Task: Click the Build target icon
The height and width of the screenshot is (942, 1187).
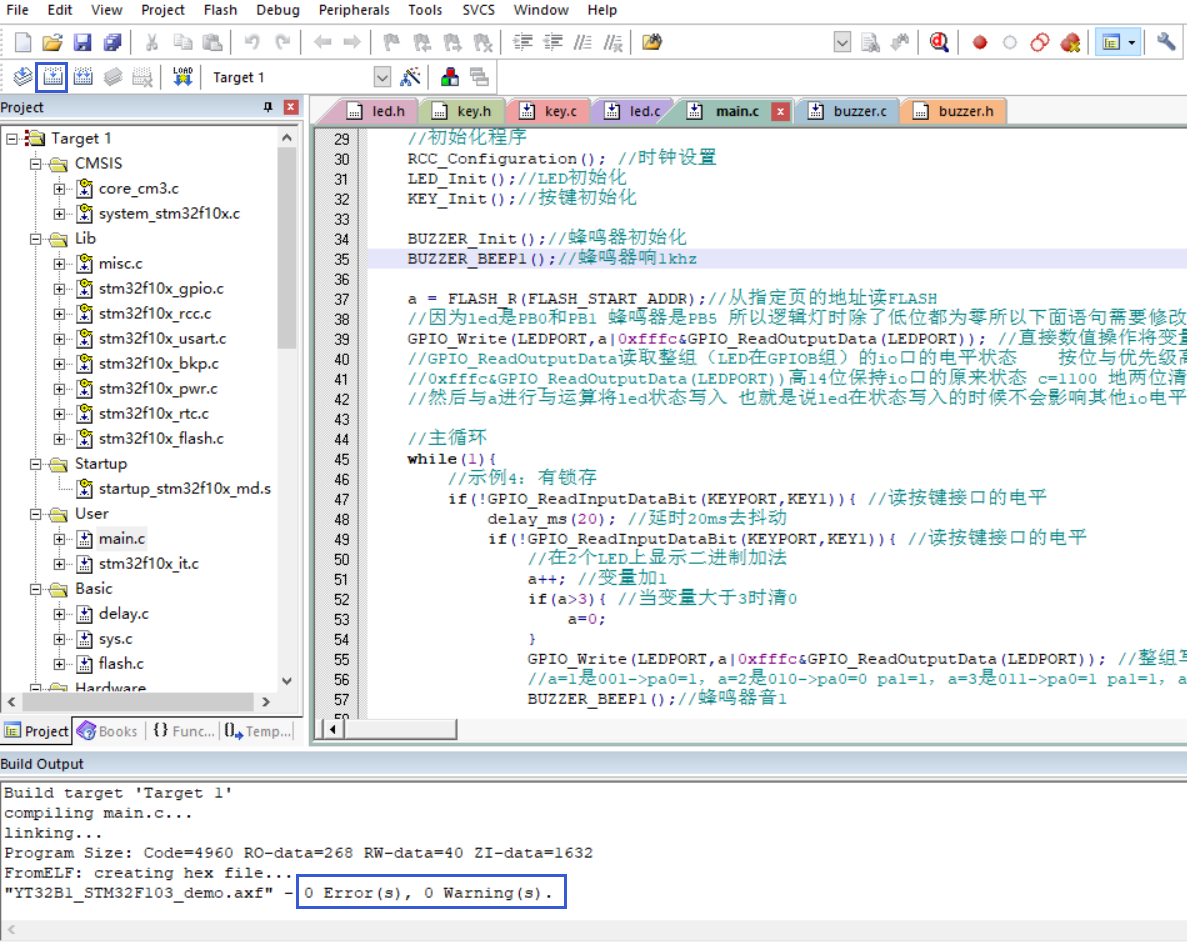Action: pyautogui.click(x=52, y=76)
